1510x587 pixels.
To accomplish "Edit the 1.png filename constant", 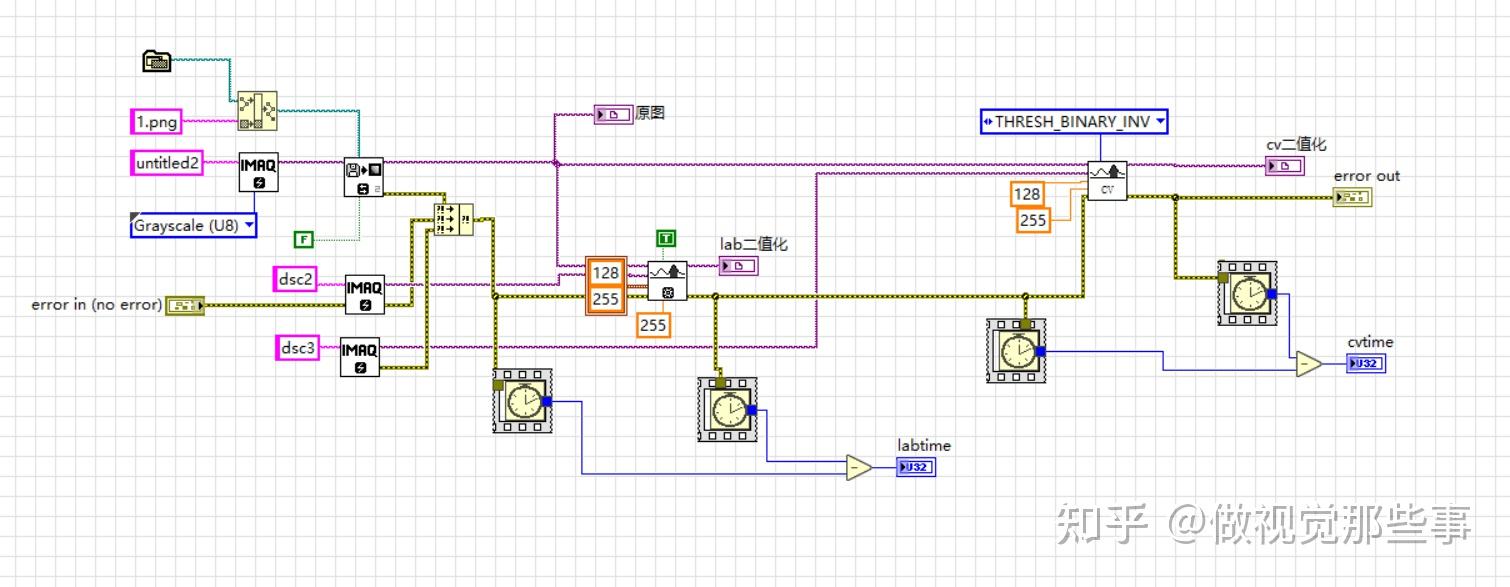I will (x=155, y=122).
